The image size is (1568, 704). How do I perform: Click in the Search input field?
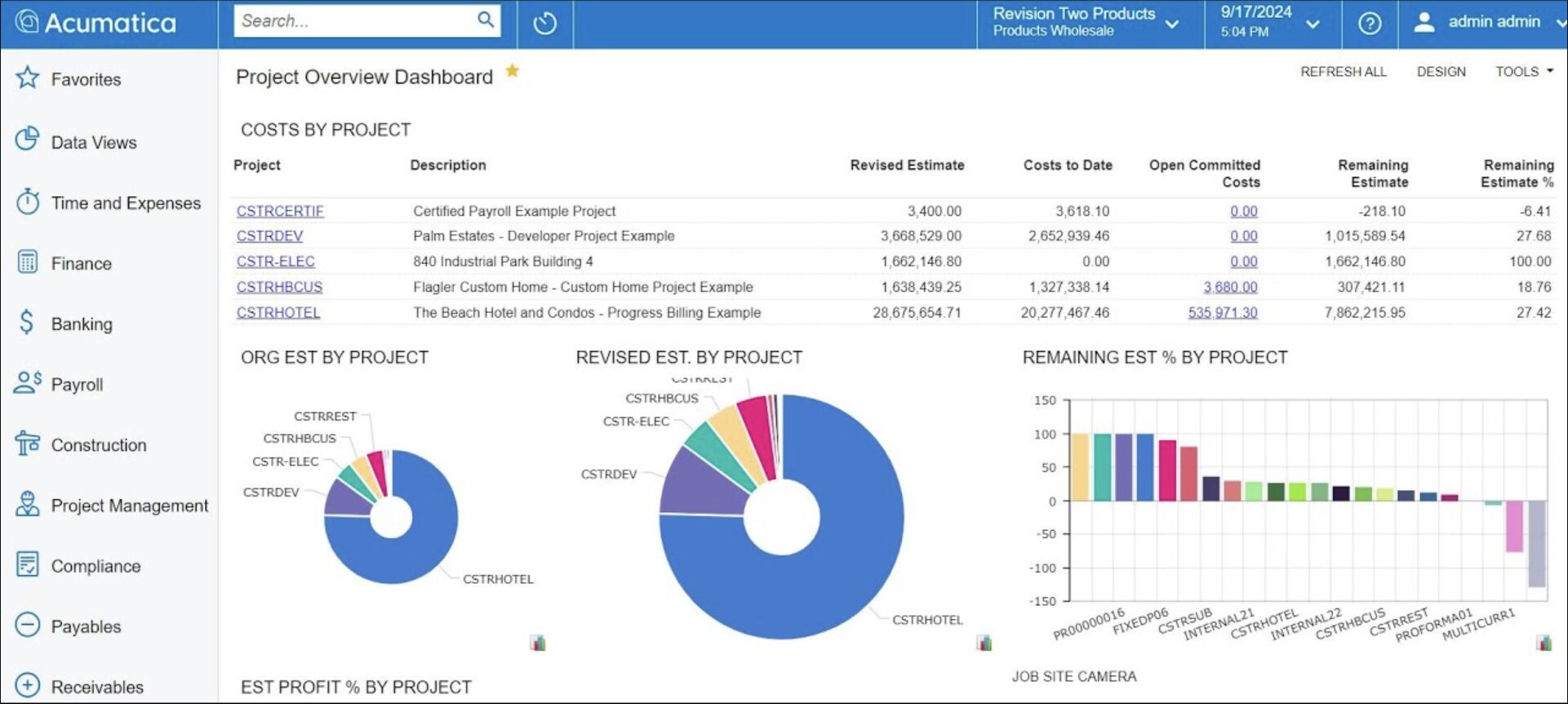tap(355, 21)
